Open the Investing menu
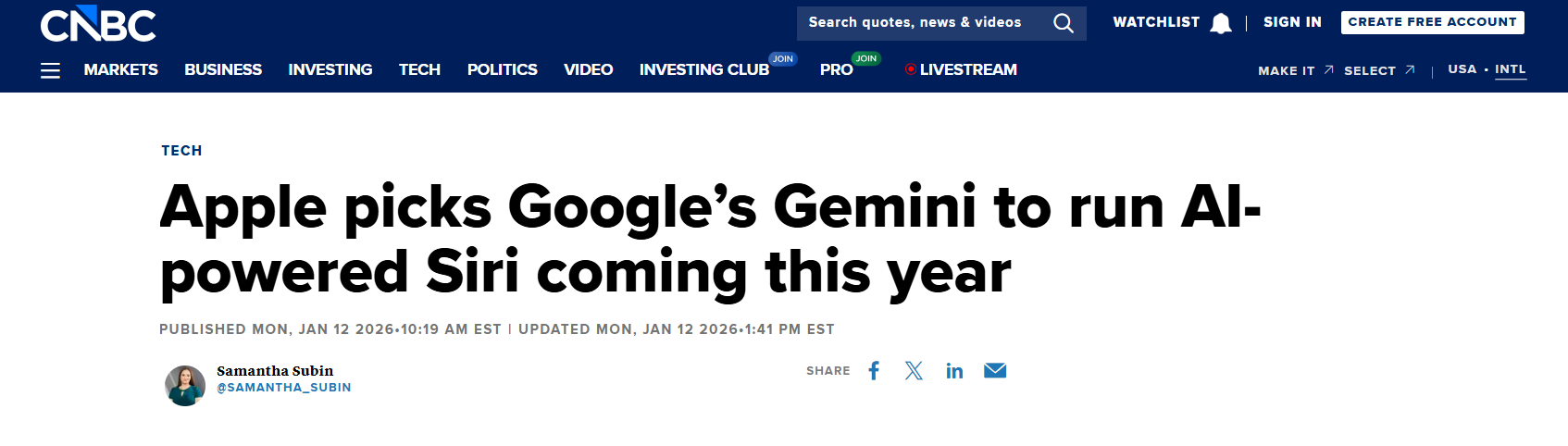Image resolution: width=1568 pixels, height=446 pixels. click(x=330, y=70)
